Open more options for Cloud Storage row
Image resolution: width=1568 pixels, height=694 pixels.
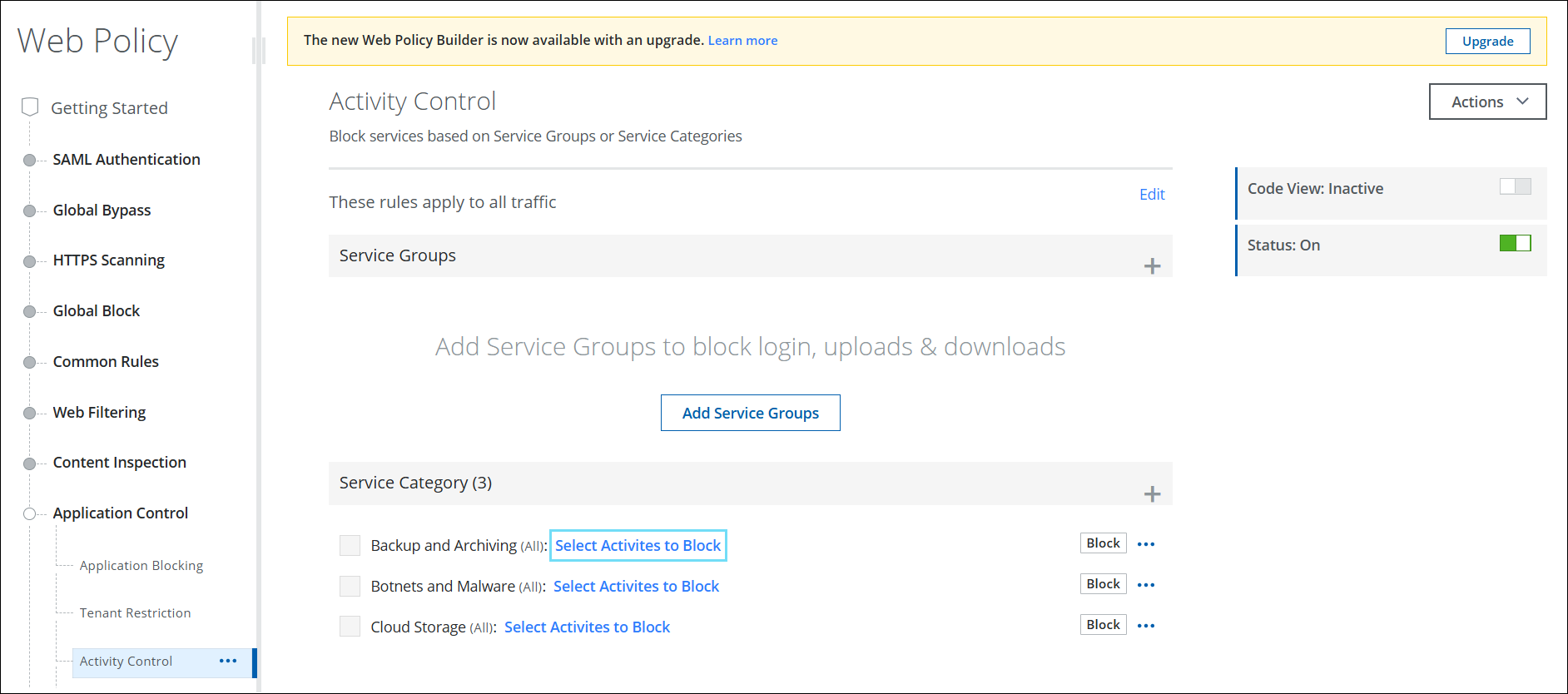pos(1146,626)
